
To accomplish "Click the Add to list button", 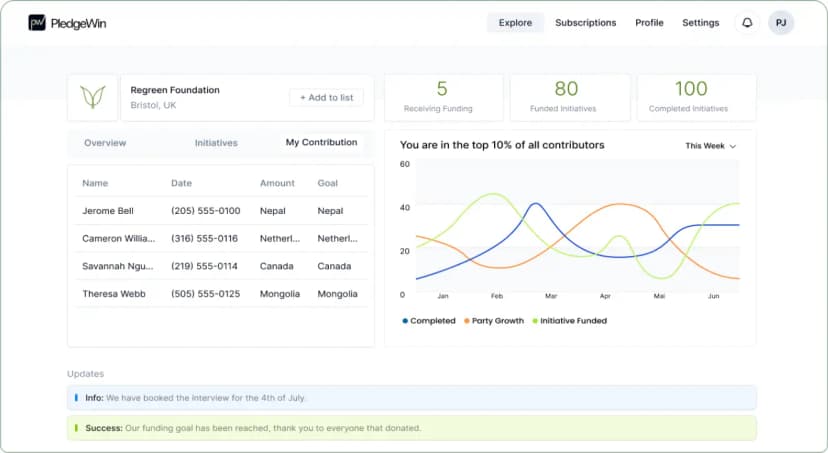I will click(x=326, y=98).
